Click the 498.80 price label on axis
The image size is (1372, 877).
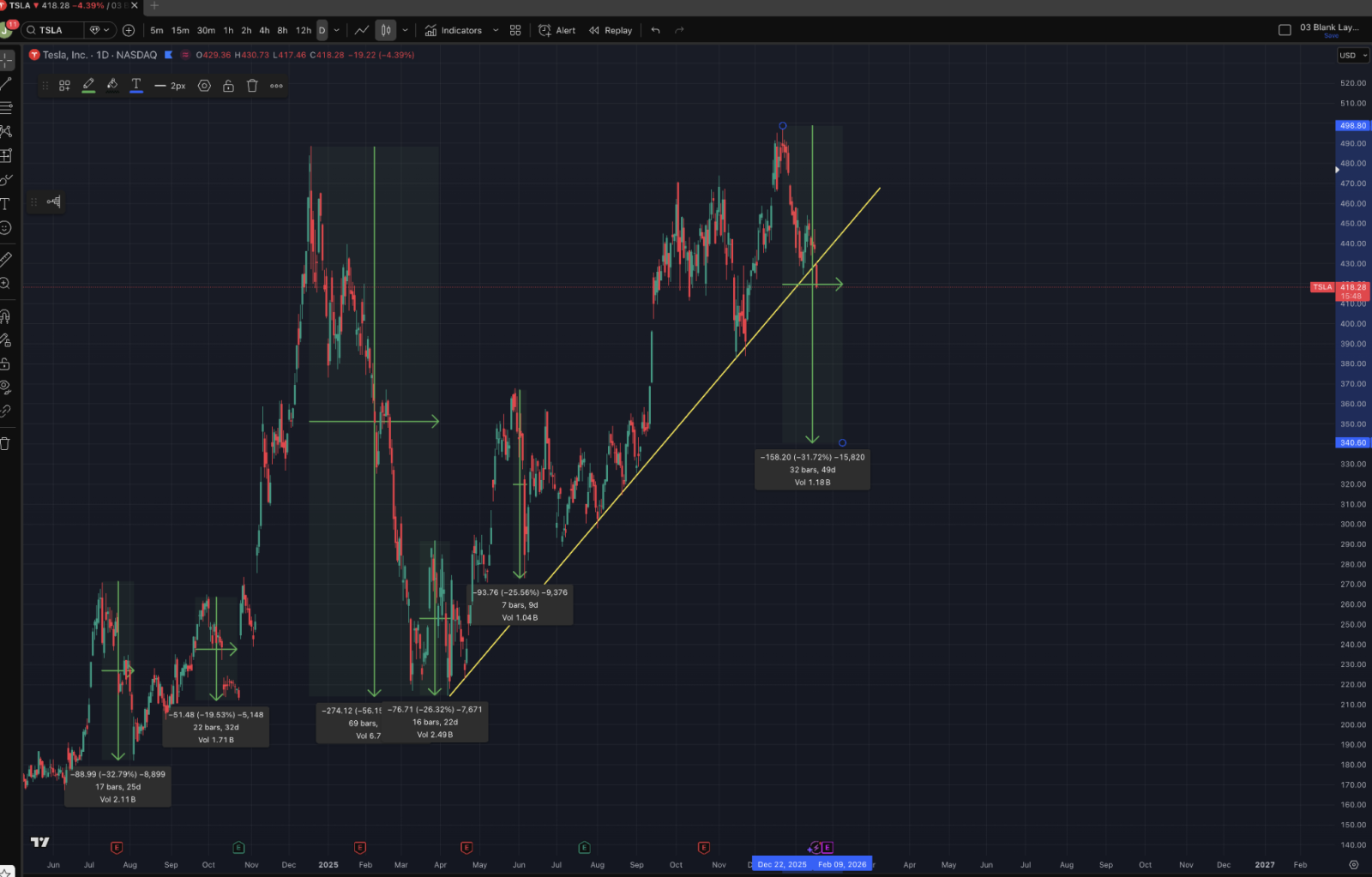click(x=1353, y=125)
